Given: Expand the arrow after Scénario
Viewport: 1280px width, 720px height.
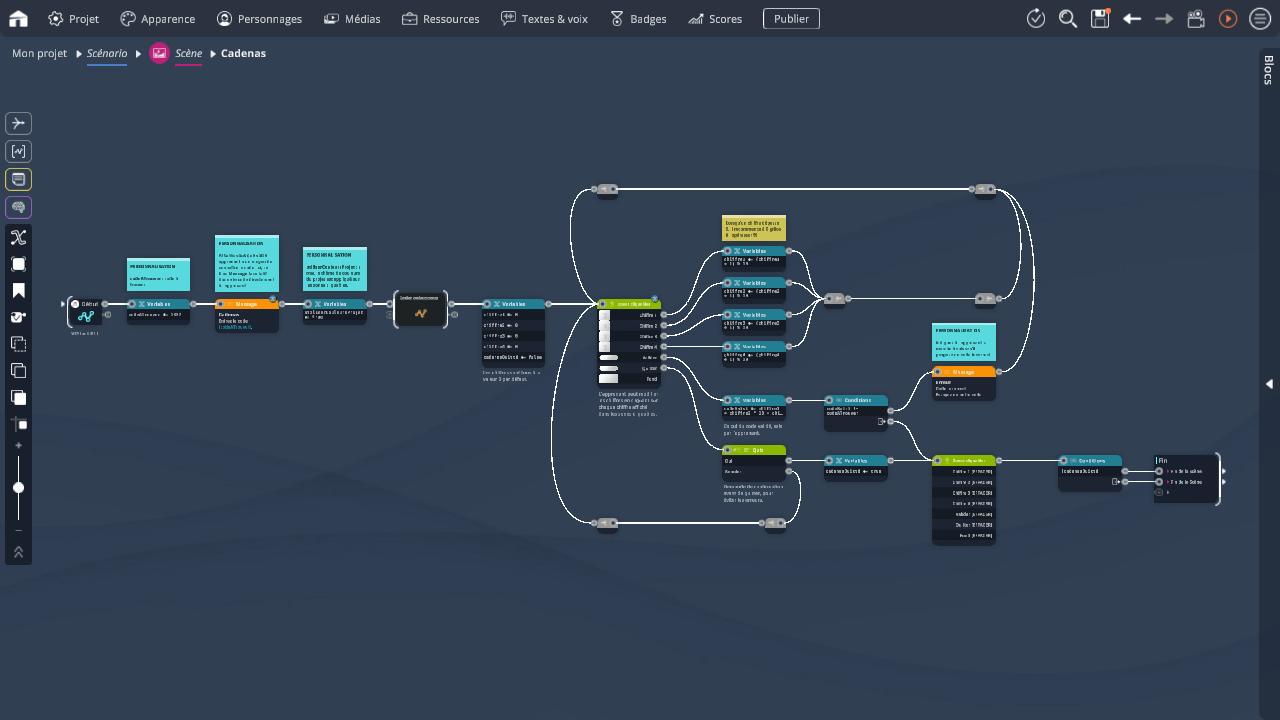Looking at the screenshot, I should (x=138, y=54).
